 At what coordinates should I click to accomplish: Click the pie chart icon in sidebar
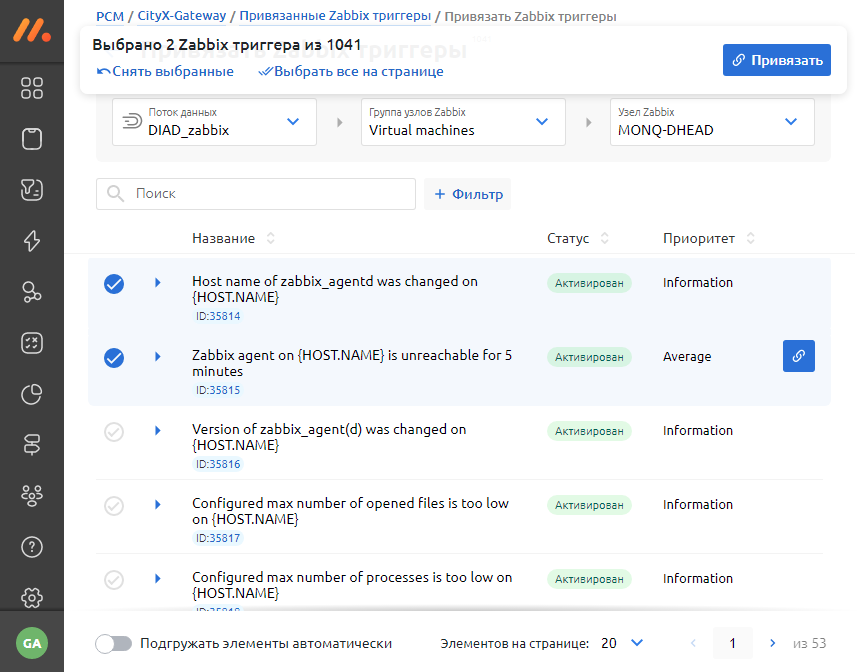32,394
